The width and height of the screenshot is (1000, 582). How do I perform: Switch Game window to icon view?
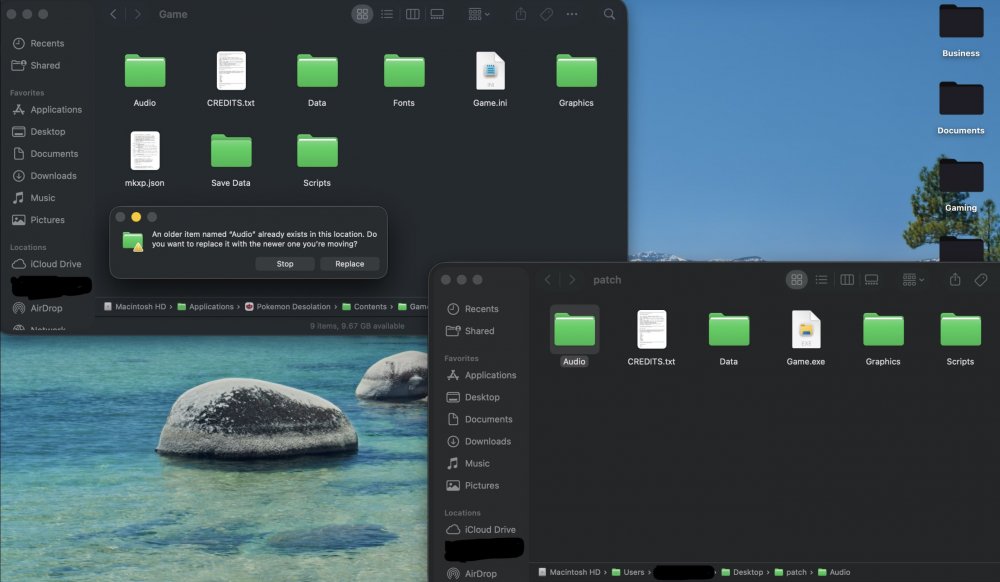click(x=362, y=14)
